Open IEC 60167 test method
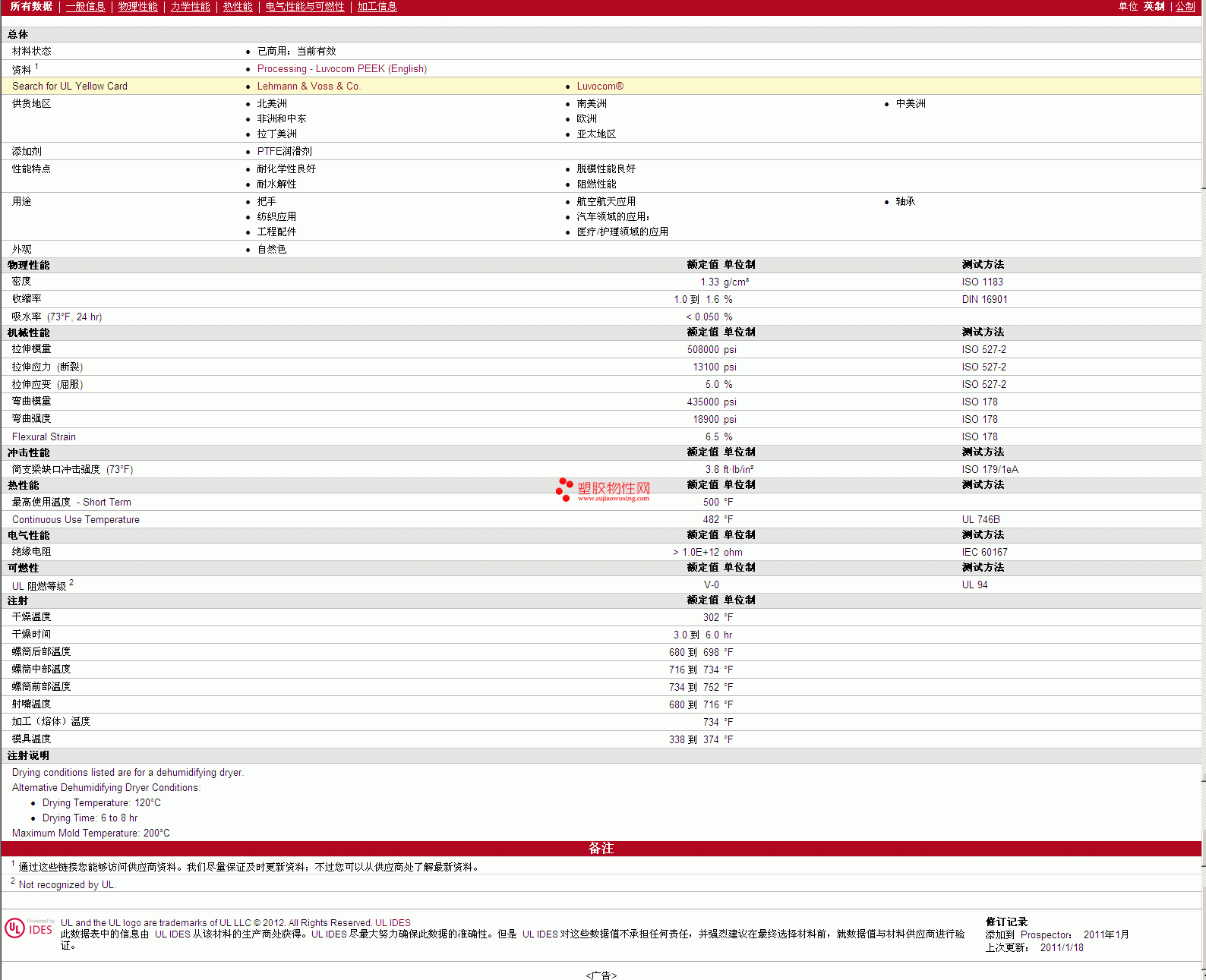Viewport: 1206px width, 980px height. 985,553
